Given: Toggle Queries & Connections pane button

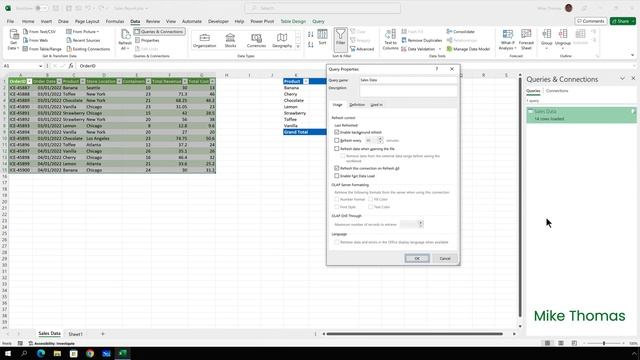Looking at the screenshot, I should (159, 31).
